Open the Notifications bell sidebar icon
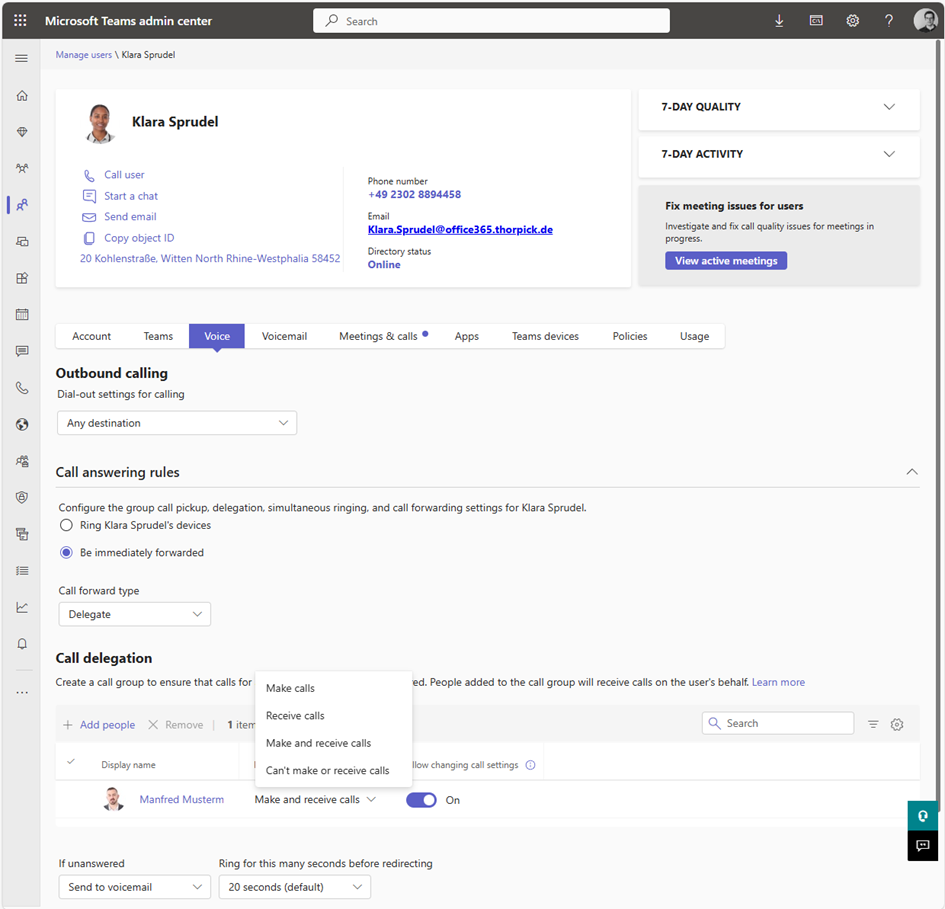Viewport: 945px width, 909px height. (22, 643)
